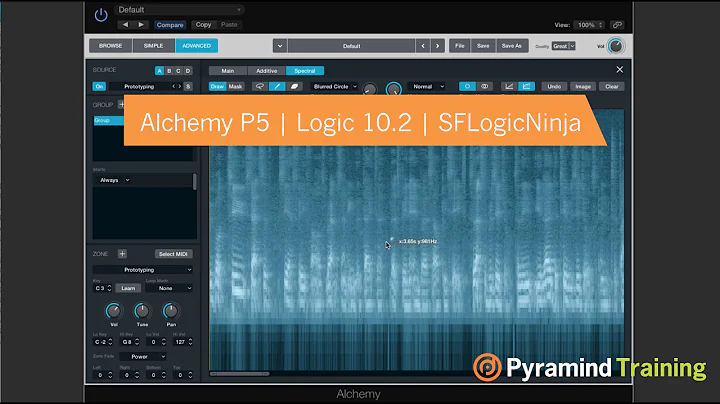720x404 pixels.
Task: Select the eraser tool
Action: tap(294, 86)
